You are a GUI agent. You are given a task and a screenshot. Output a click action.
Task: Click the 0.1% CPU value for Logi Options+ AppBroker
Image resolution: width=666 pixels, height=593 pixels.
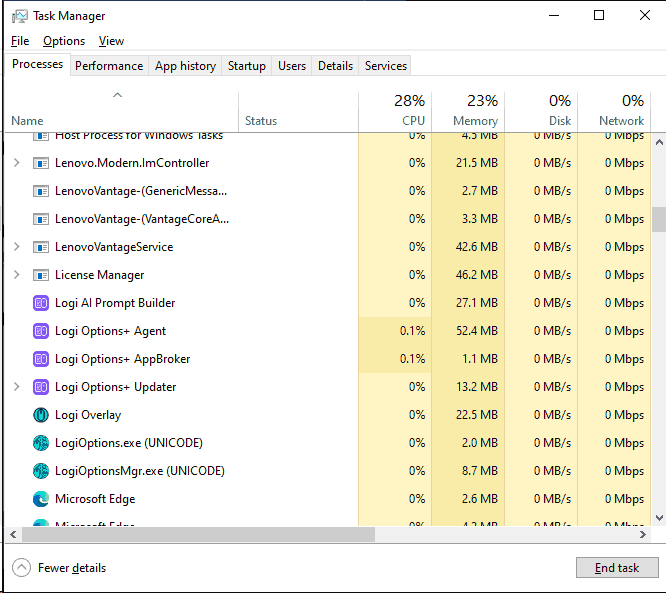pyautogui.click(x=412, y=359)
